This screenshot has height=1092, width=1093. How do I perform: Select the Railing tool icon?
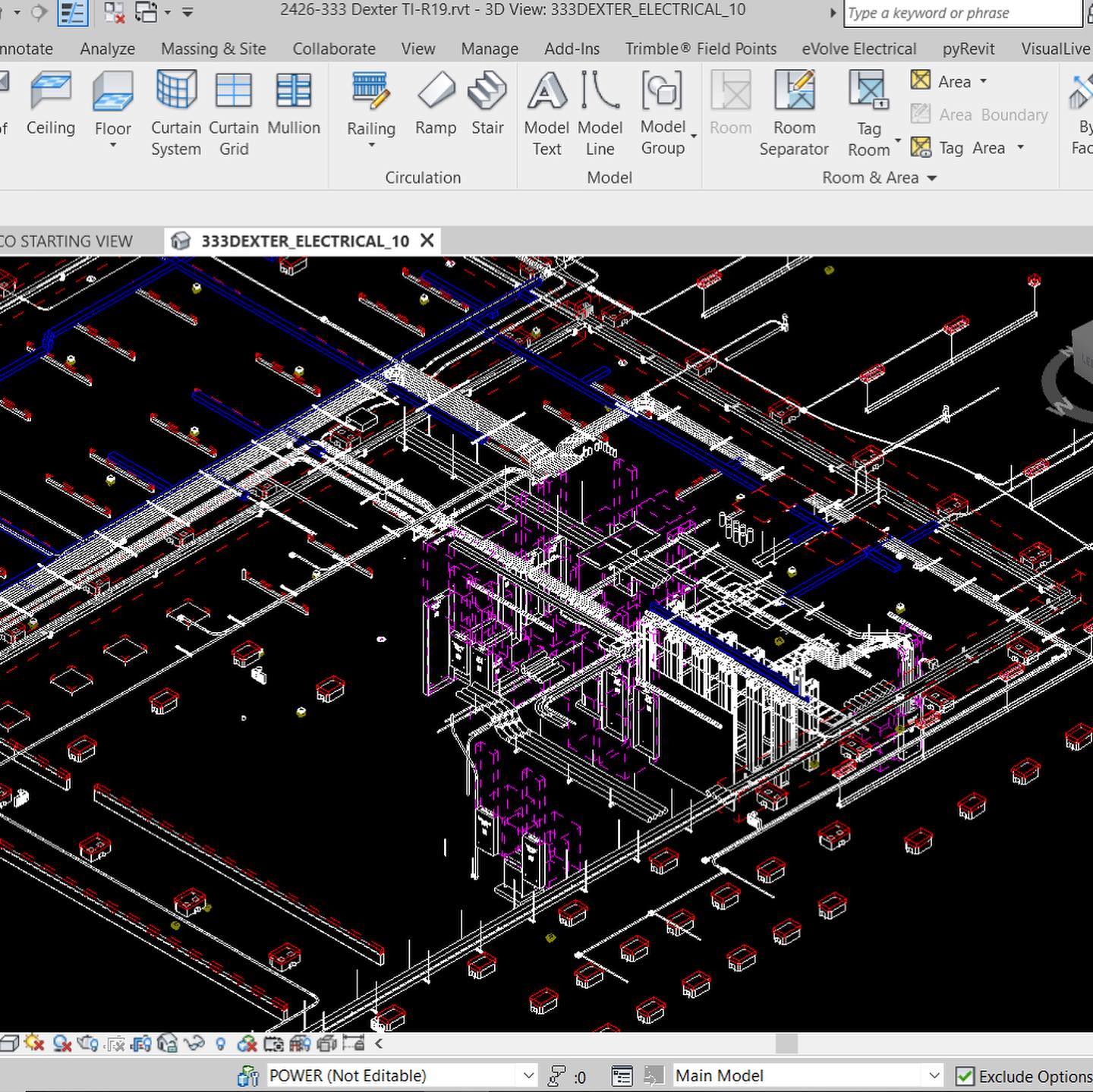(371, 91)
